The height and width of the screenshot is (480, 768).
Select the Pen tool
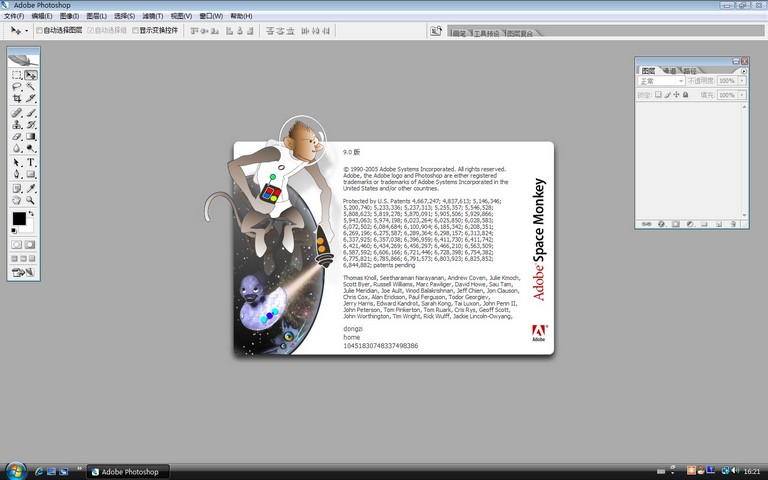pyautogui.click(x=17, y=174)
